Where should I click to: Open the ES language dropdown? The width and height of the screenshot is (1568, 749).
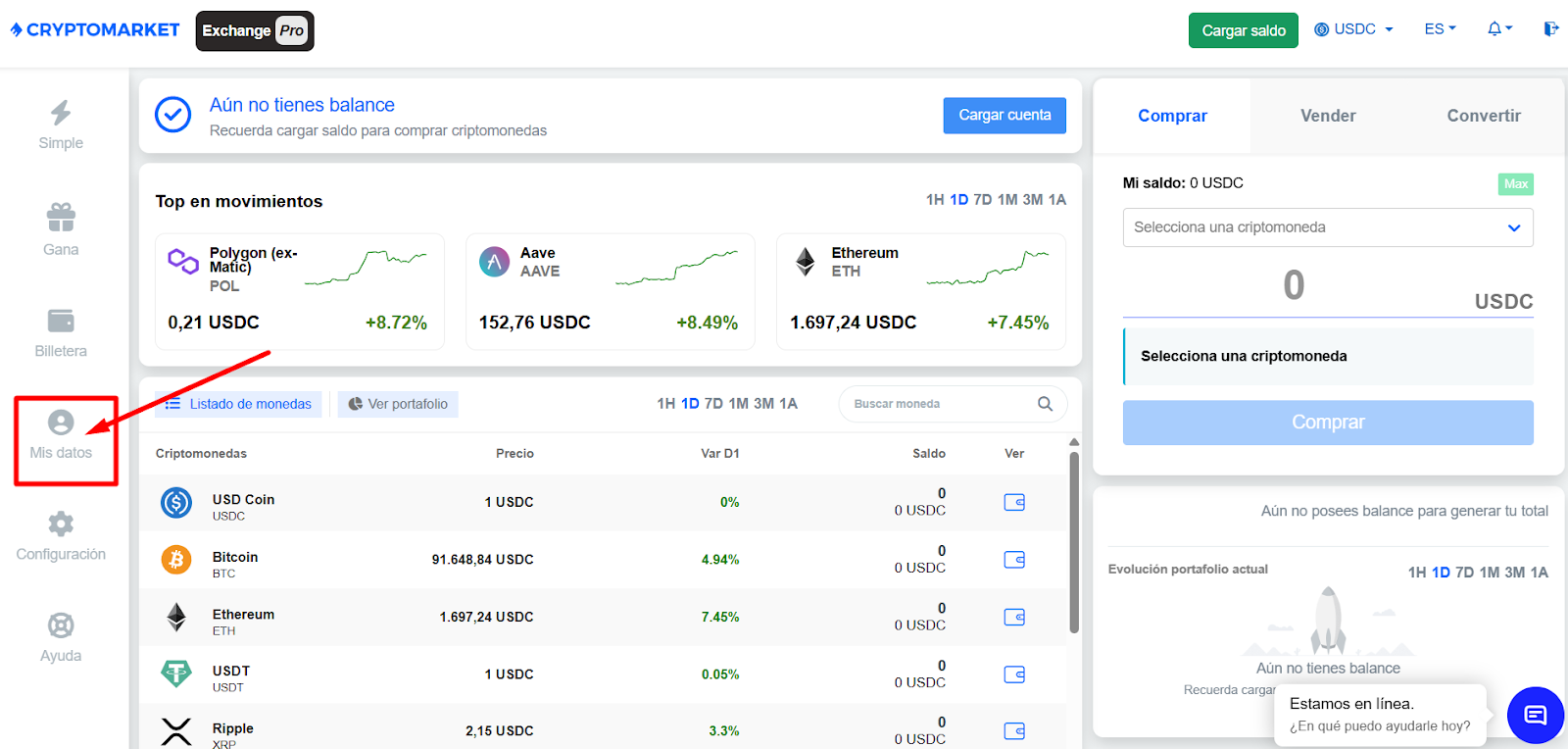[x=1441, y=29]
